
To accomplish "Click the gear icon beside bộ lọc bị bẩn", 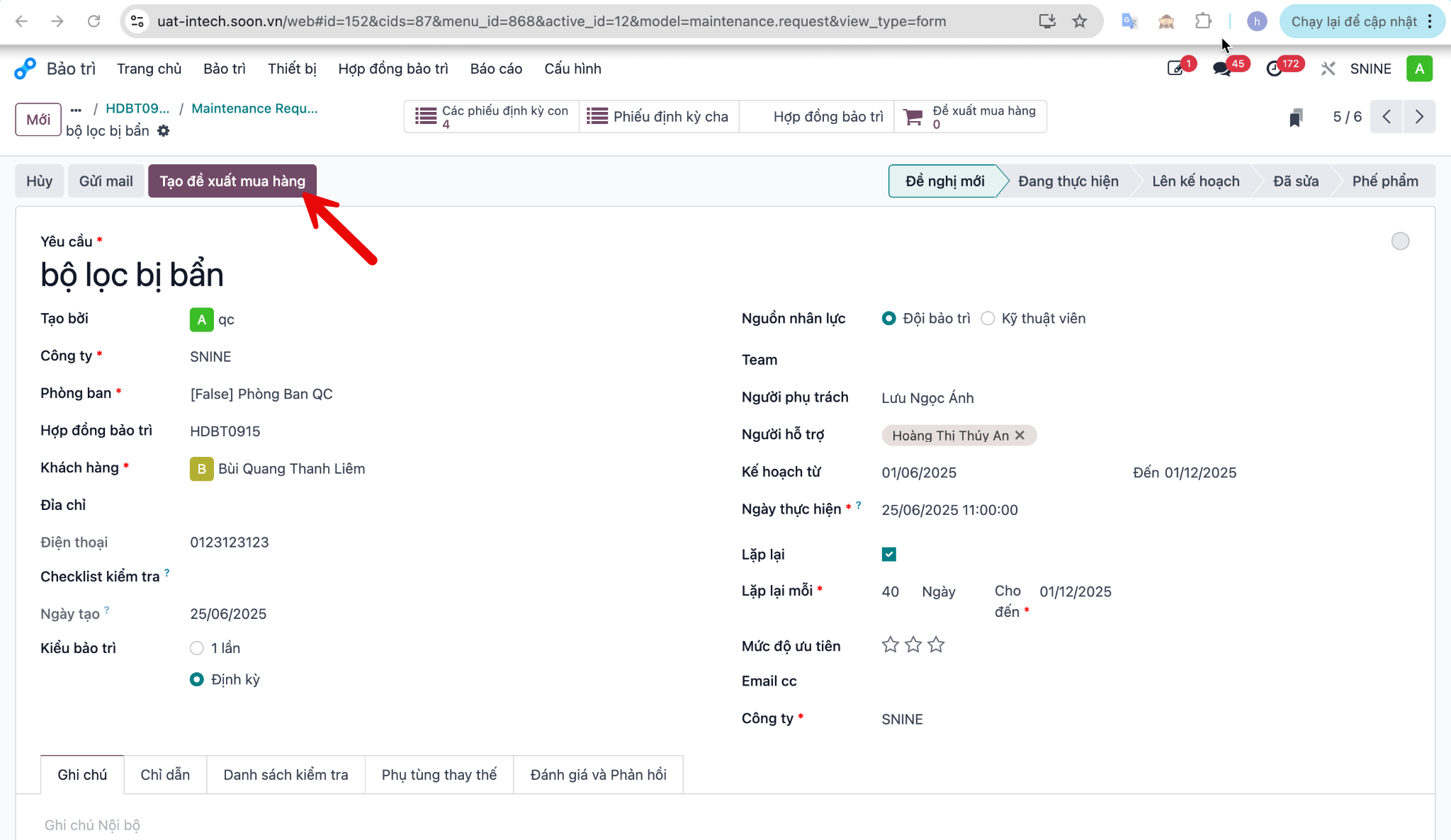I will [164, 131].
